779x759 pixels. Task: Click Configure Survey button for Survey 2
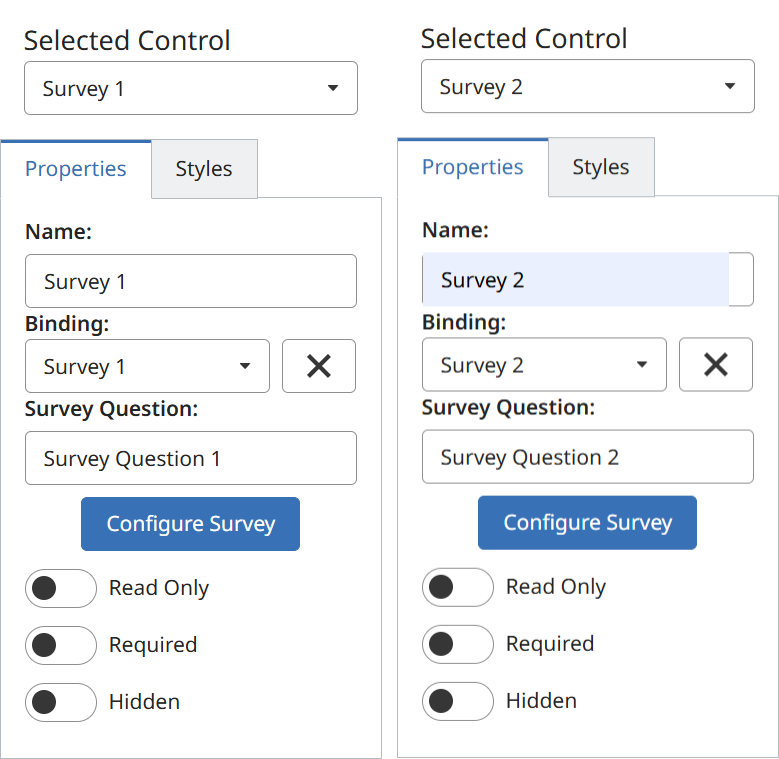tap(587, 522)
